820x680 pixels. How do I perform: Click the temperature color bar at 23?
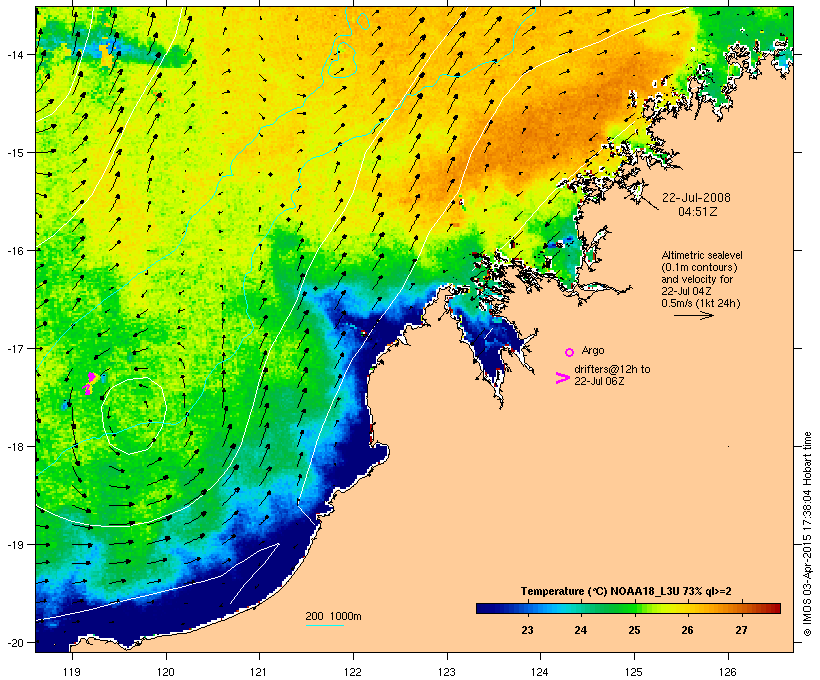[x=527, y=608]
